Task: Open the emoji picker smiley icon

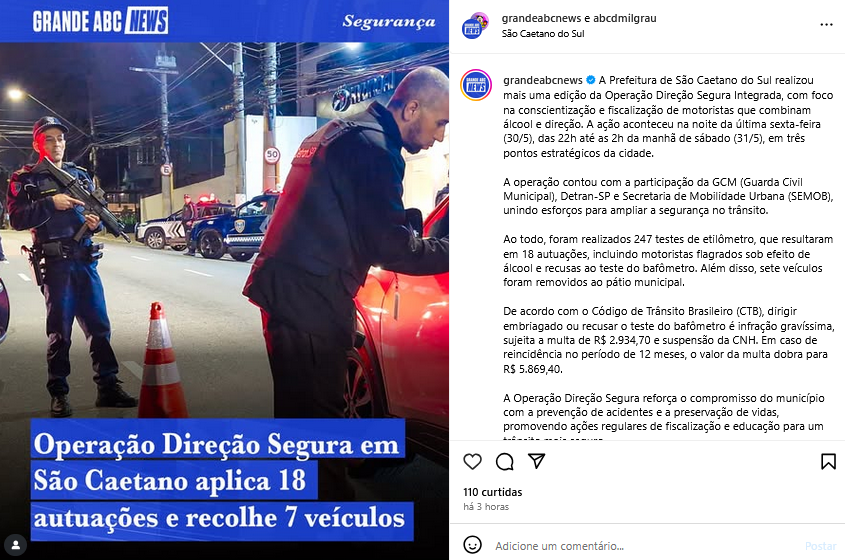Action: [473, 545]
